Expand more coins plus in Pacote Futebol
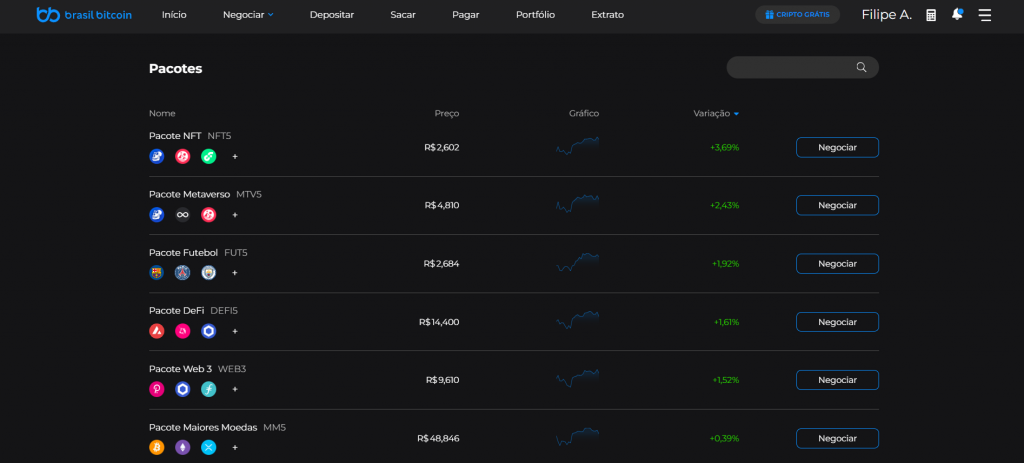 click(x=235, y=273)
